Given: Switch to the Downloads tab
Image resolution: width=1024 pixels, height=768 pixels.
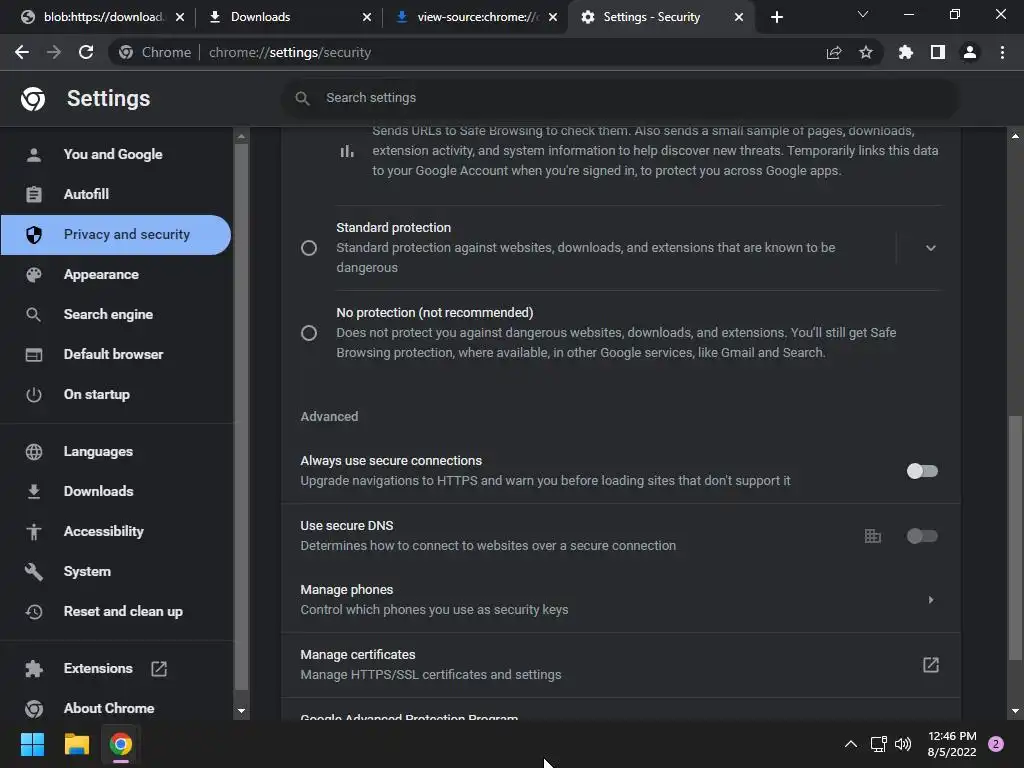Looking at the screenshot, I should pyautogui.click(x=287, y=17).
